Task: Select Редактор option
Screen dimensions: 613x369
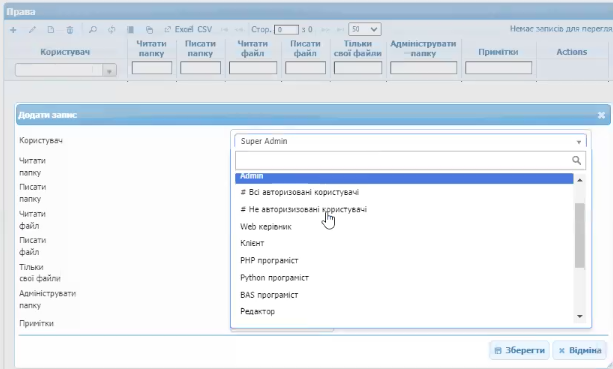Action: (404, 312)
